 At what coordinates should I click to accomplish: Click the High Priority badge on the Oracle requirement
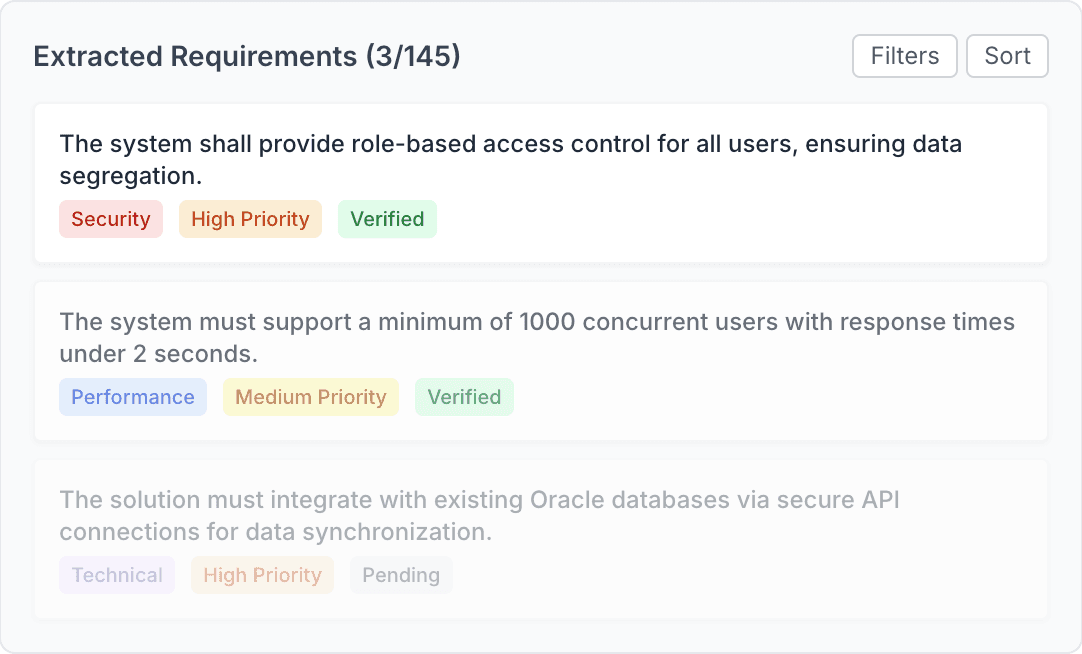(x=262, y=574)
